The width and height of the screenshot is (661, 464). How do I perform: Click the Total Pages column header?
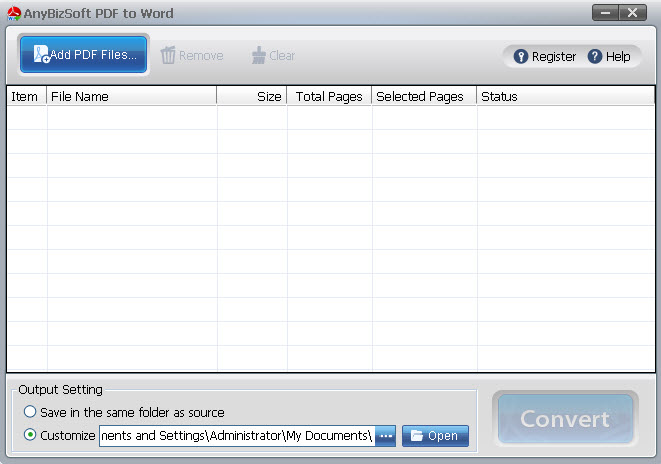click(329, 96)
